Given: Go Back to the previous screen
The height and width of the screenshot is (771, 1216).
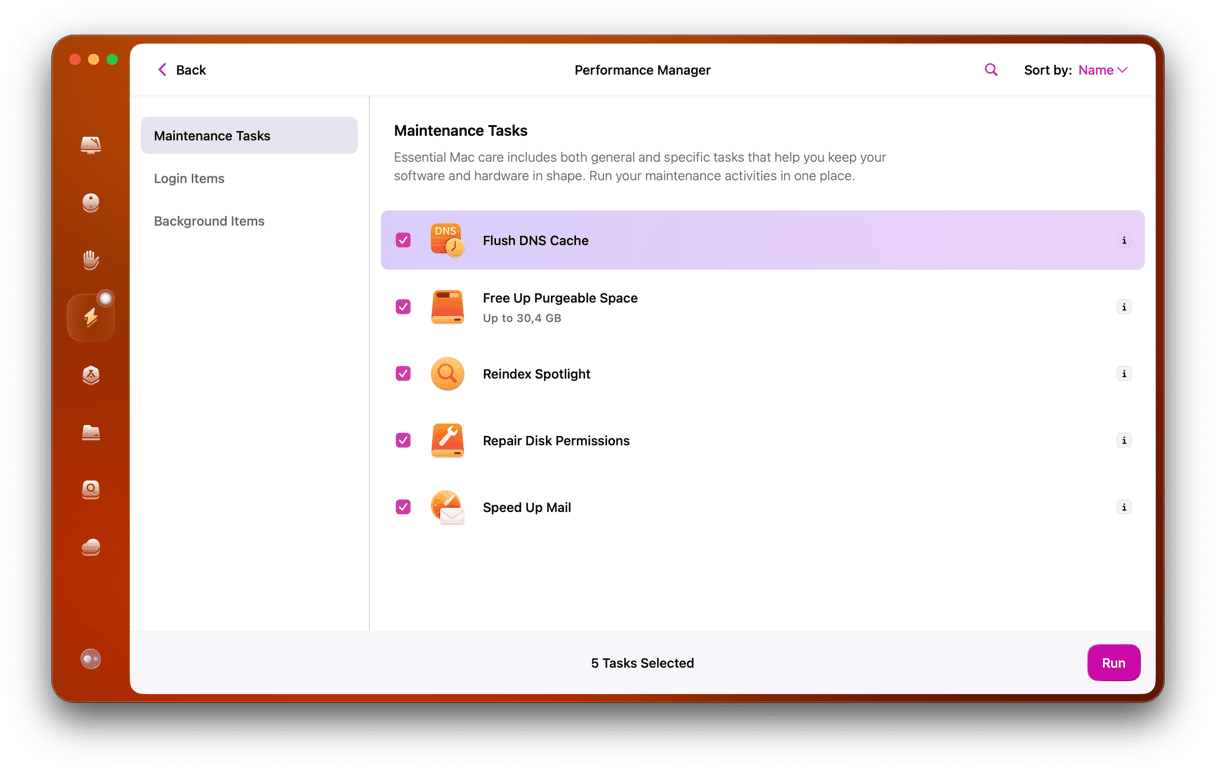Looking at the screenshot, I should point(181,70).
